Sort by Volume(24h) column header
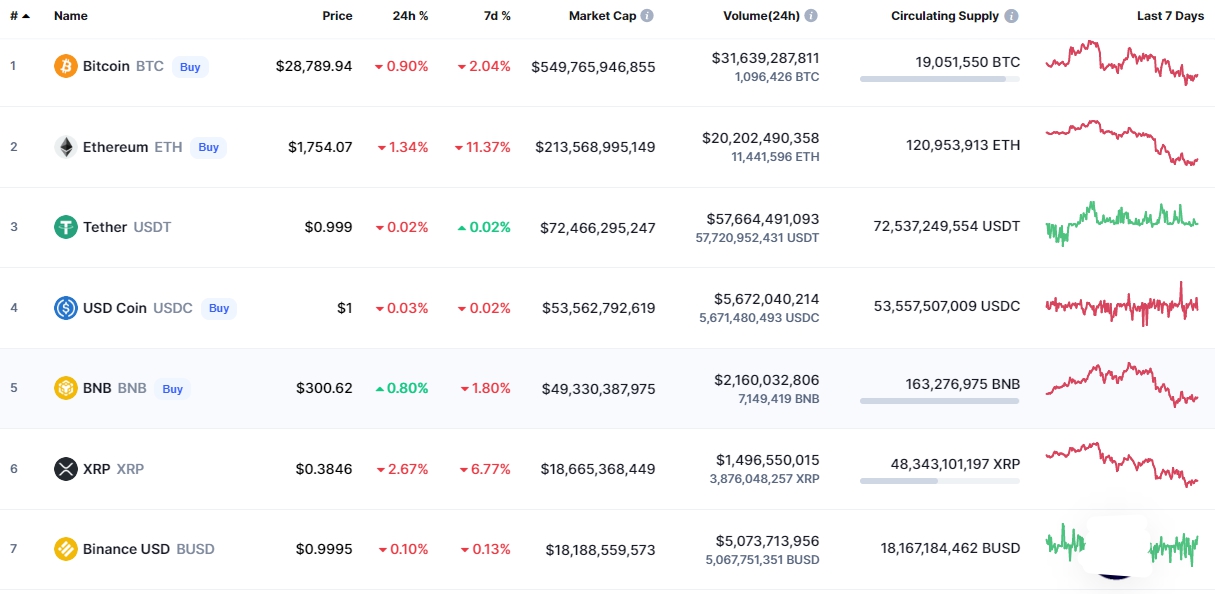 [762, 16]
